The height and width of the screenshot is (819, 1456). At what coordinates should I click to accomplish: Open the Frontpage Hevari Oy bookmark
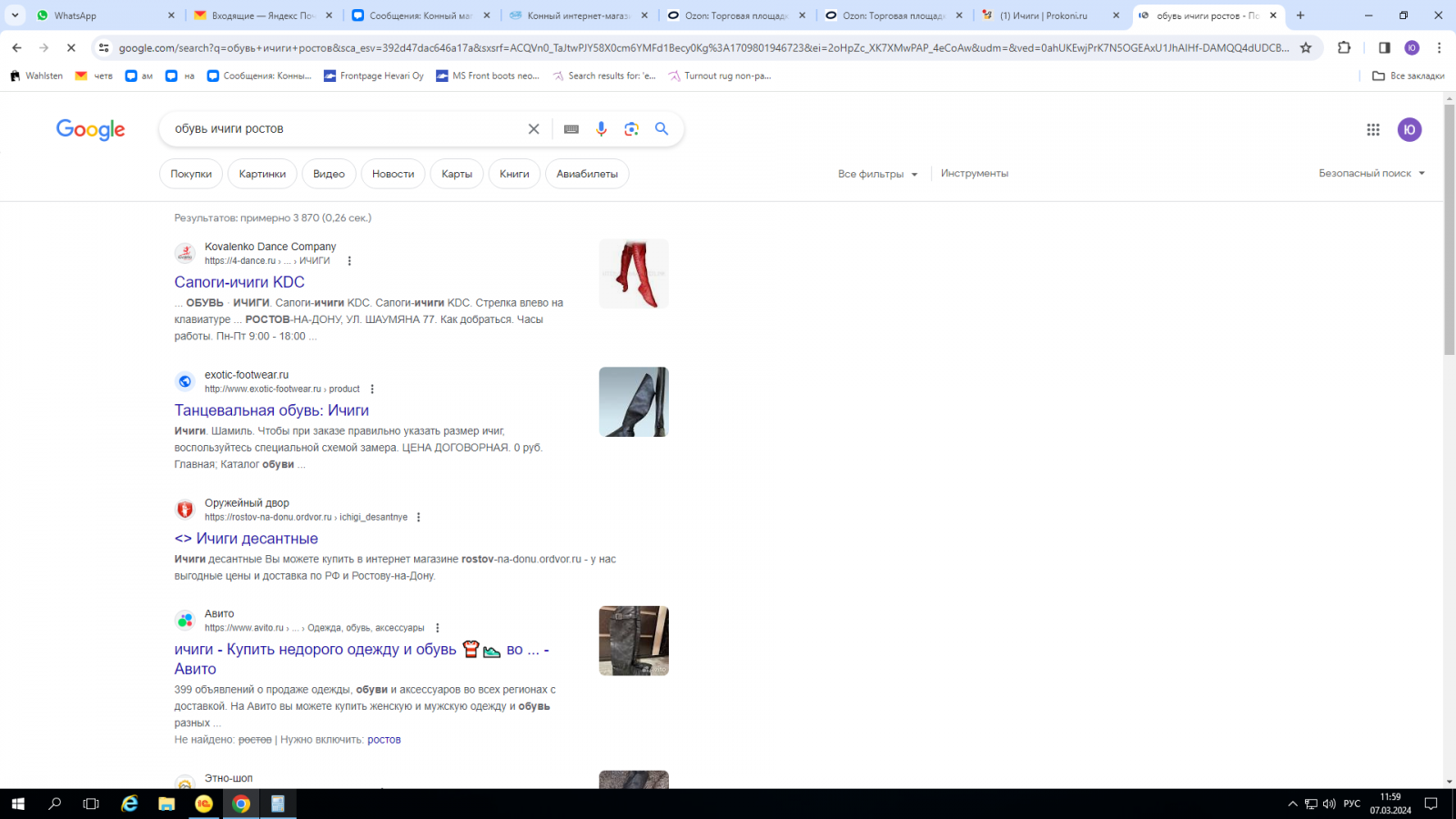point(374,76)
